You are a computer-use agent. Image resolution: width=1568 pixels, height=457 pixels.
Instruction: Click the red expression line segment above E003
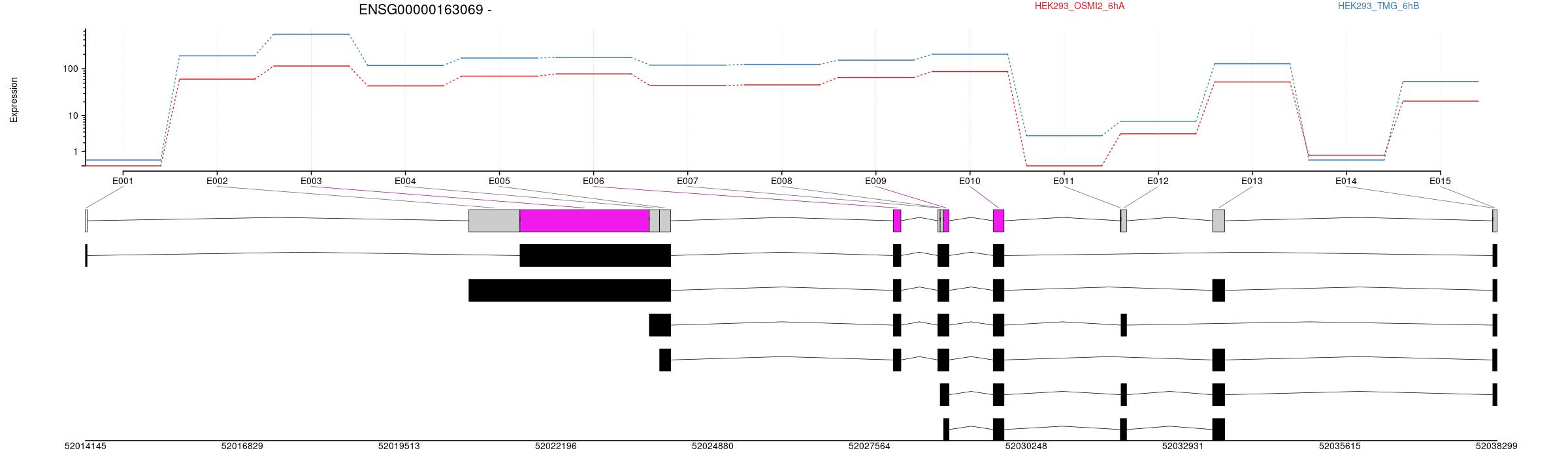click(311, 66)
